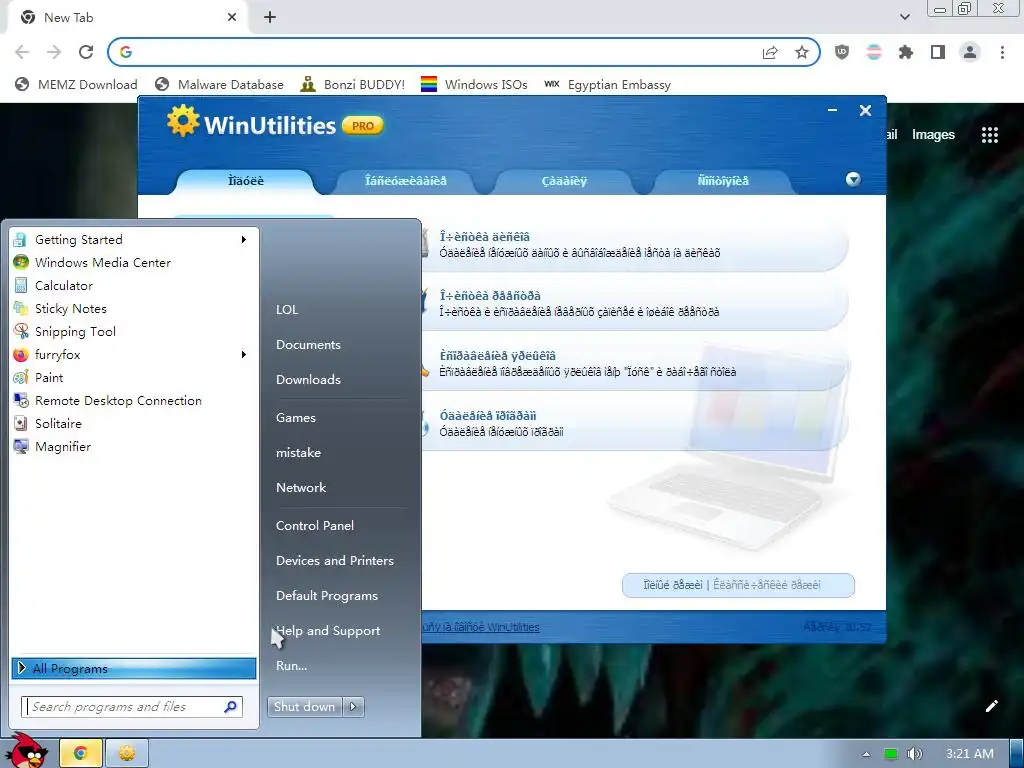Click the green network tray icon
This screenshot has height=768, width=1024.
pyautogui.click(x=891, y=754)
